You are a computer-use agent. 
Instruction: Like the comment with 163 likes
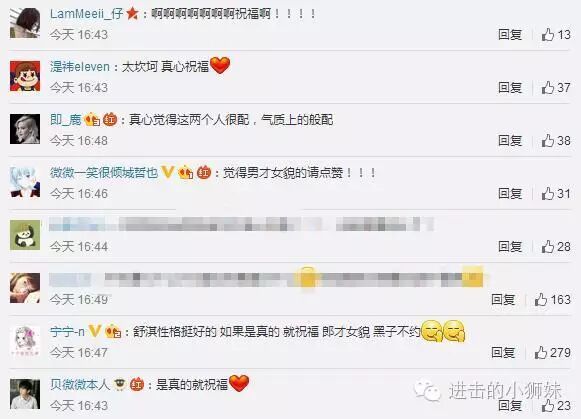541,299
